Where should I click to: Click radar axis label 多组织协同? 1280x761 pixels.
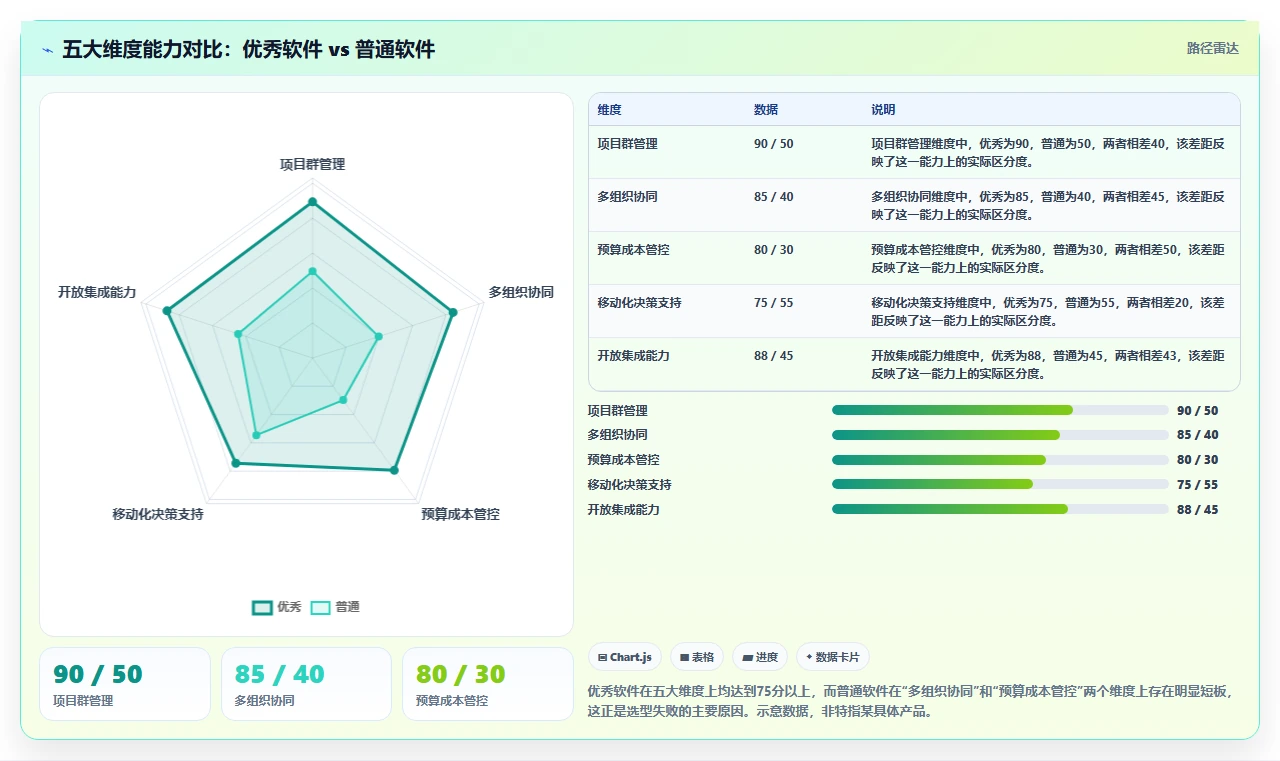521,292
